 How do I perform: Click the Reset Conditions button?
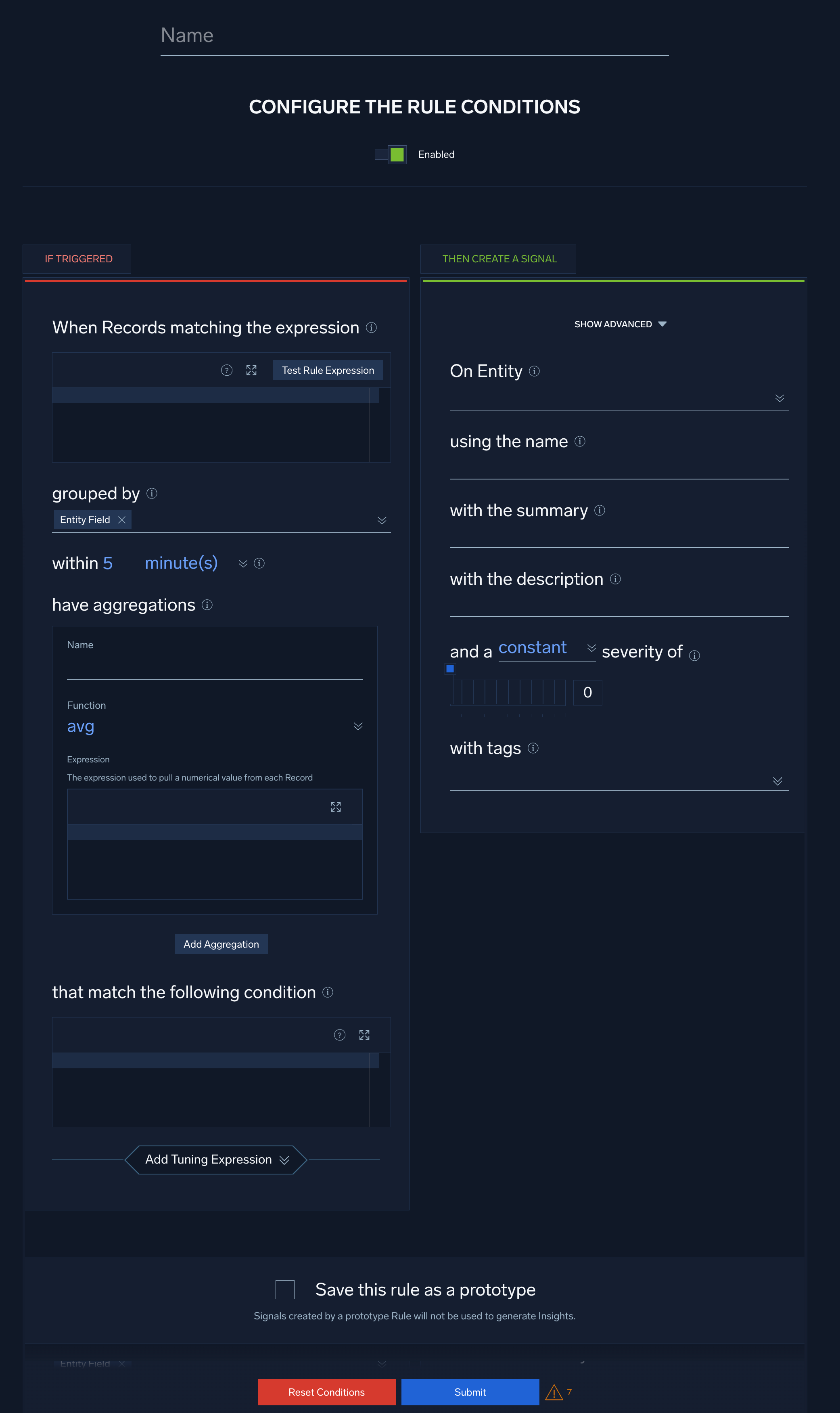pos(327,1392)
